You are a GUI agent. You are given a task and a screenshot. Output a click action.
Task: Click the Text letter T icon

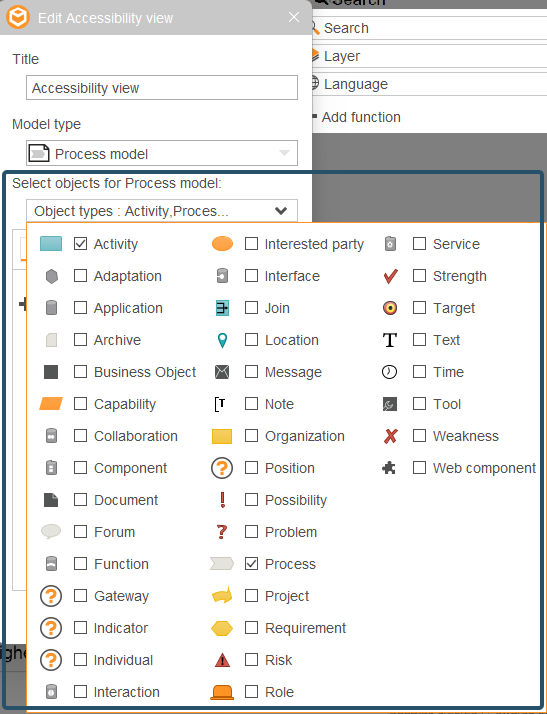click(x=390, y=340)
